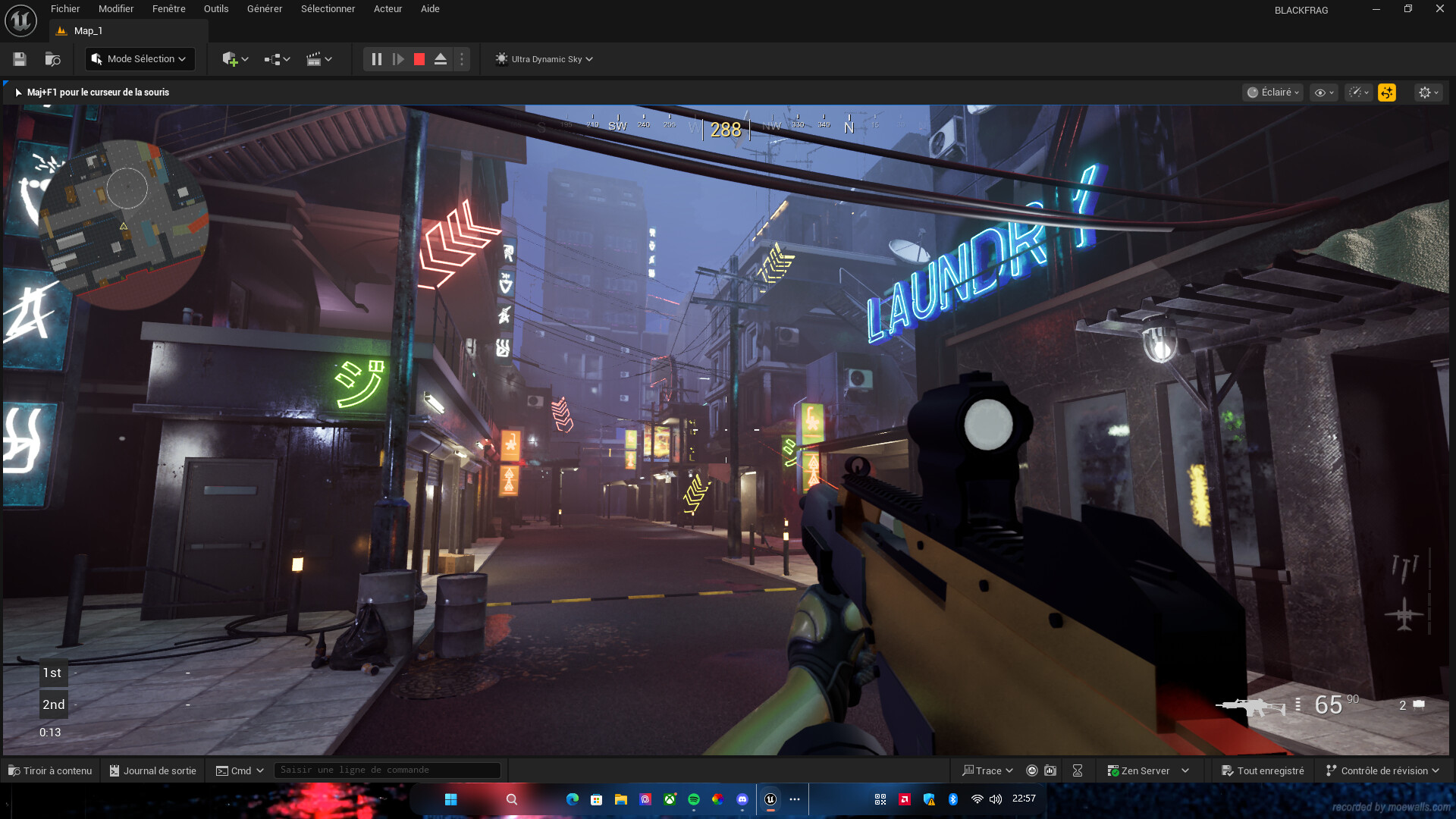The image size is (1456, 819).
Task: Click the Frame Skip icon in playback controls
Action: (x=398, y=58)
